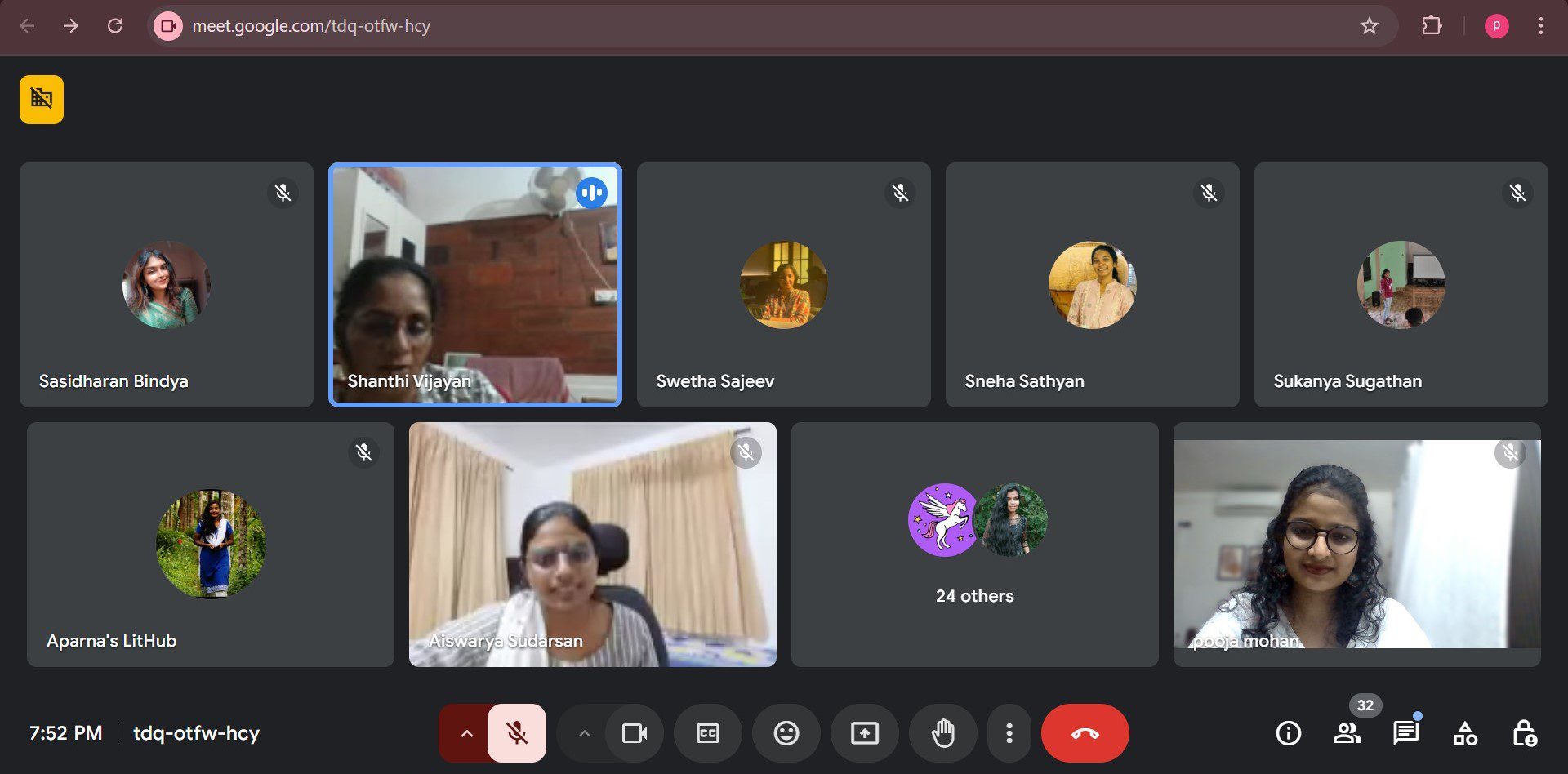1568x774 pixels.
Task: Toggle your camera on or off
Action: click(x=634, y=733)
